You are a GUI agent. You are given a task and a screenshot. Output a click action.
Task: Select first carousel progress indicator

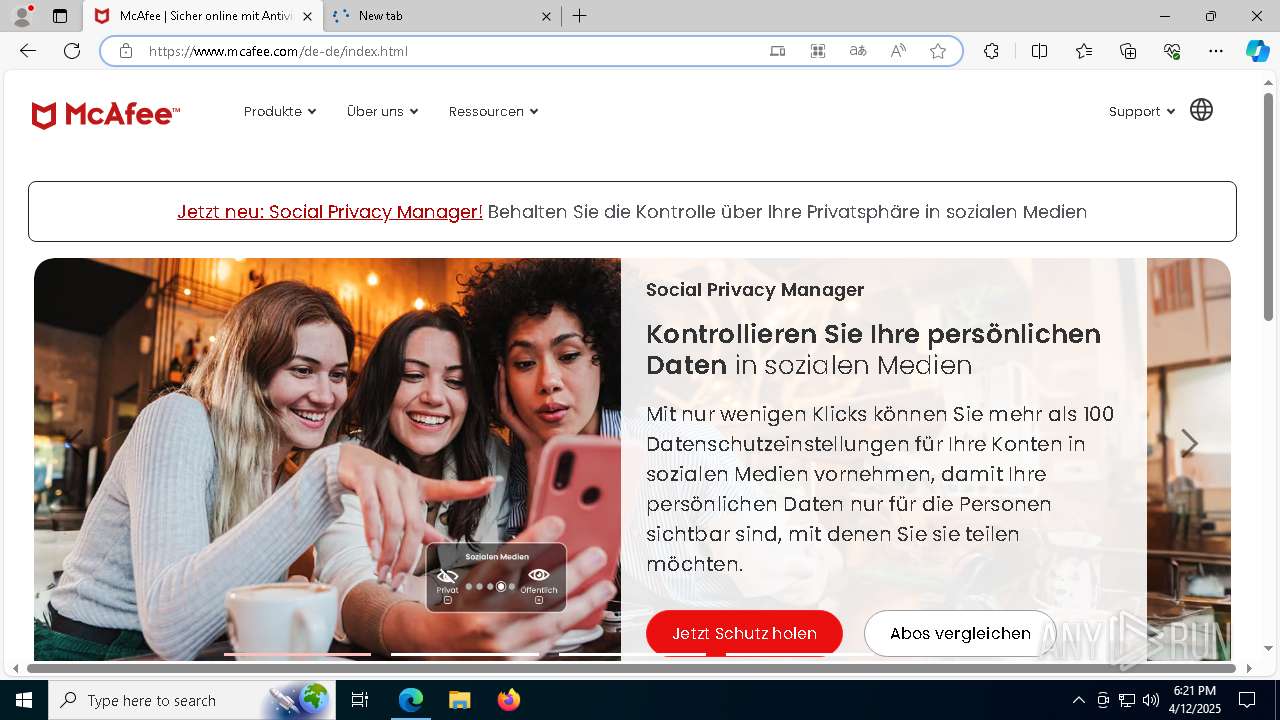coord(297,655)
